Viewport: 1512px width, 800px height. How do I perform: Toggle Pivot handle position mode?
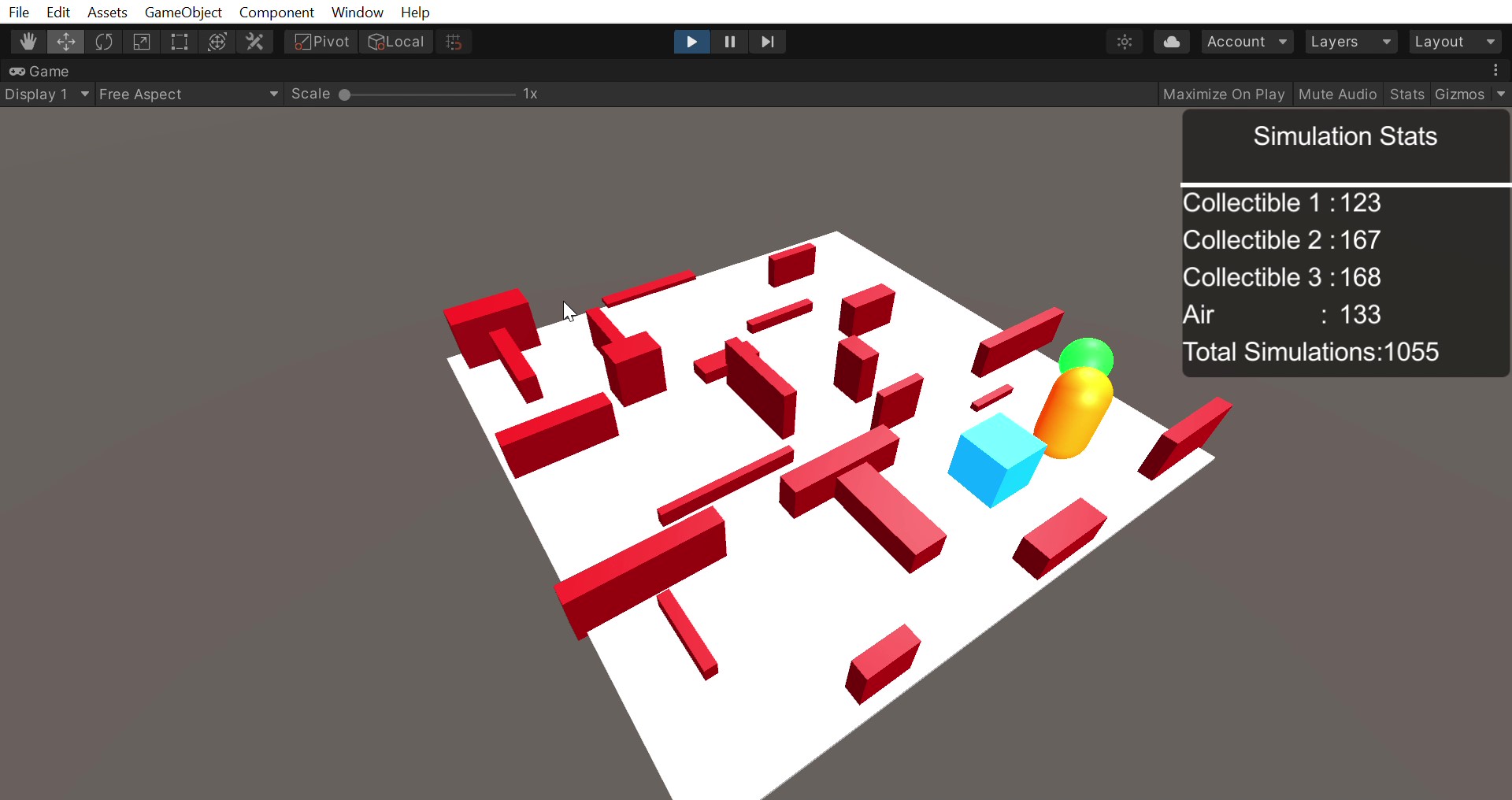320,41
